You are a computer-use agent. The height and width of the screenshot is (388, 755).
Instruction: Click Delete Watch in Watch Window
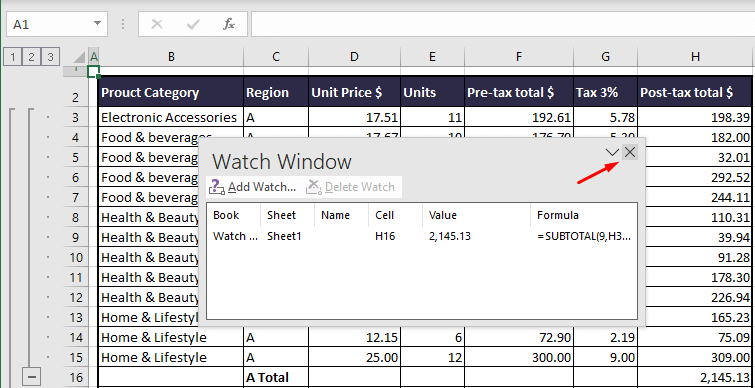(350, 187)
